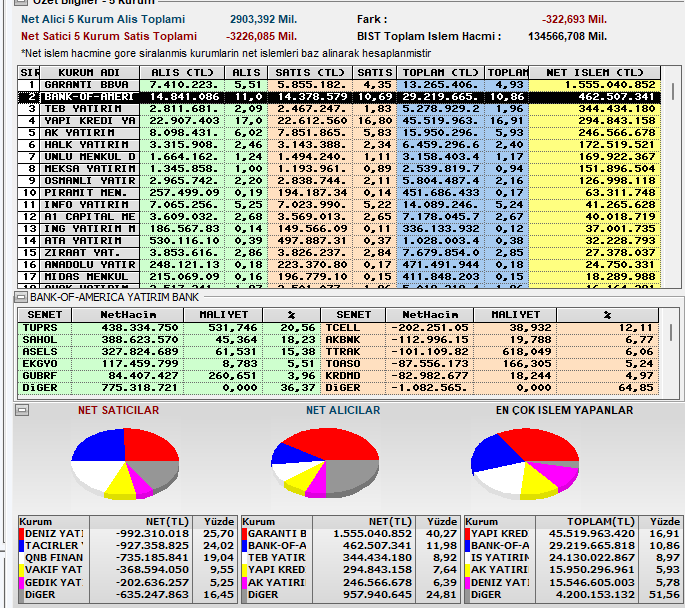Image resolution: width=685 pixels, height=608 pixels.
Task: Select the UNLU MENKUL D row
Action: [x=339, y=157]
